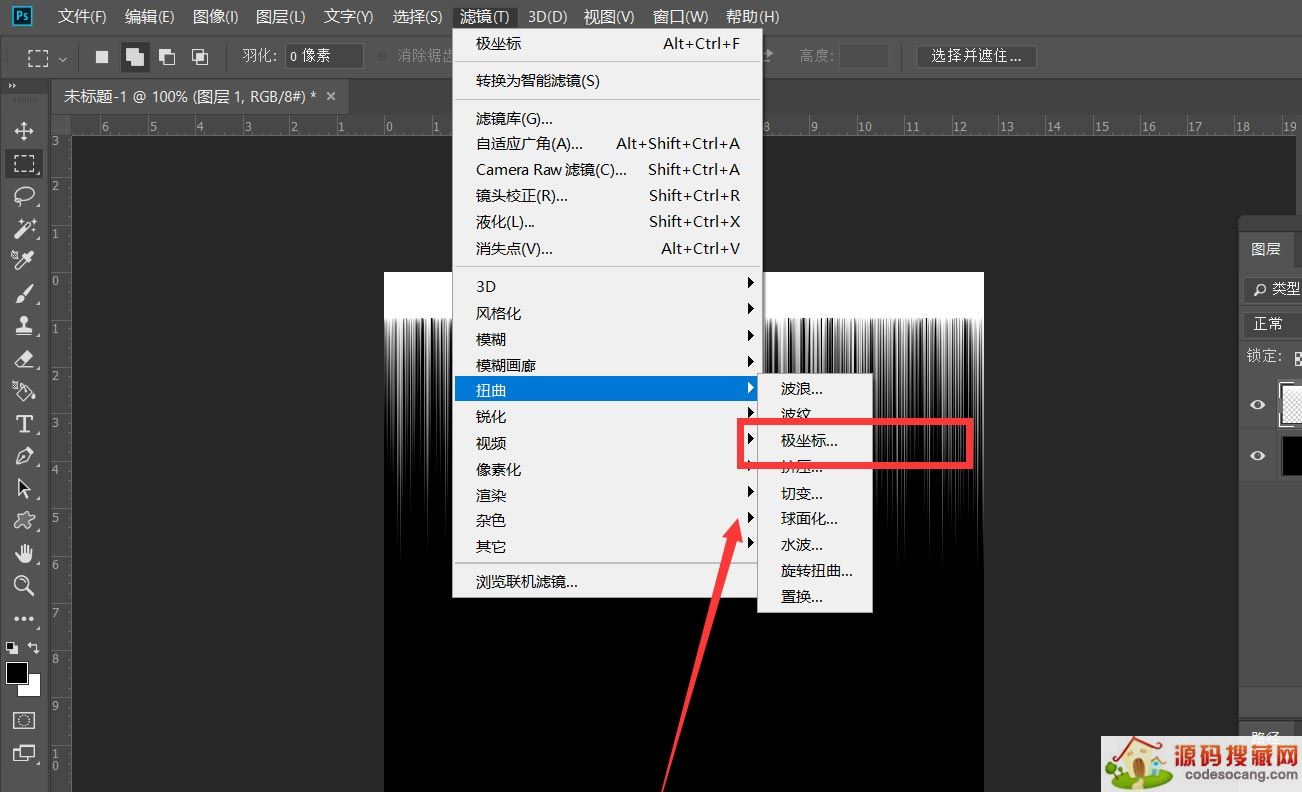Select the Rectangular Marquee tool in toolbox
1302x792 pixels.
click(x=24, y=163)
